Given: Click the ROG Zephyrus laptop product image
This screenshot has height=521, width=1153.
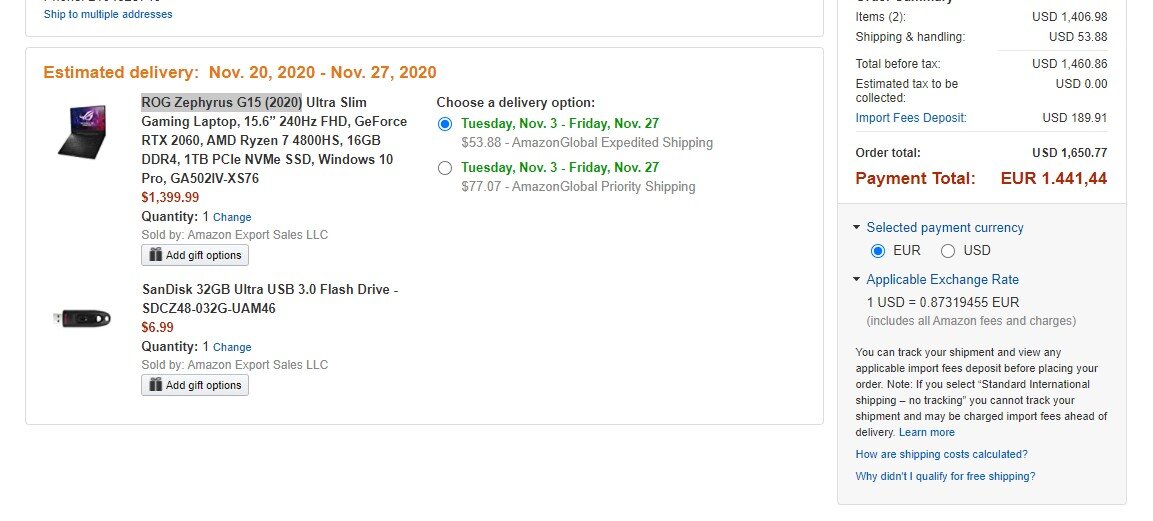Looking at the screenshot, I should point(82,132).
